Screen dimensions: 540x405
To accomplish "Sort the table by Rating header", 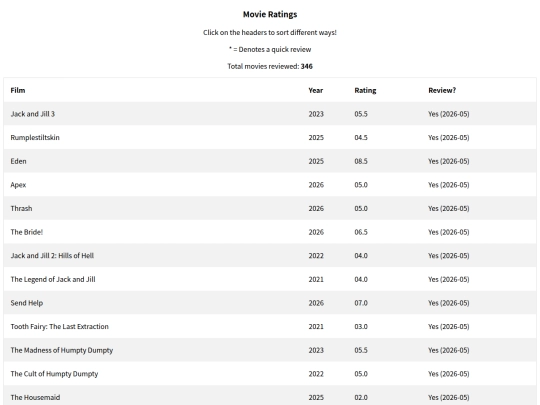I will point(365,90).
